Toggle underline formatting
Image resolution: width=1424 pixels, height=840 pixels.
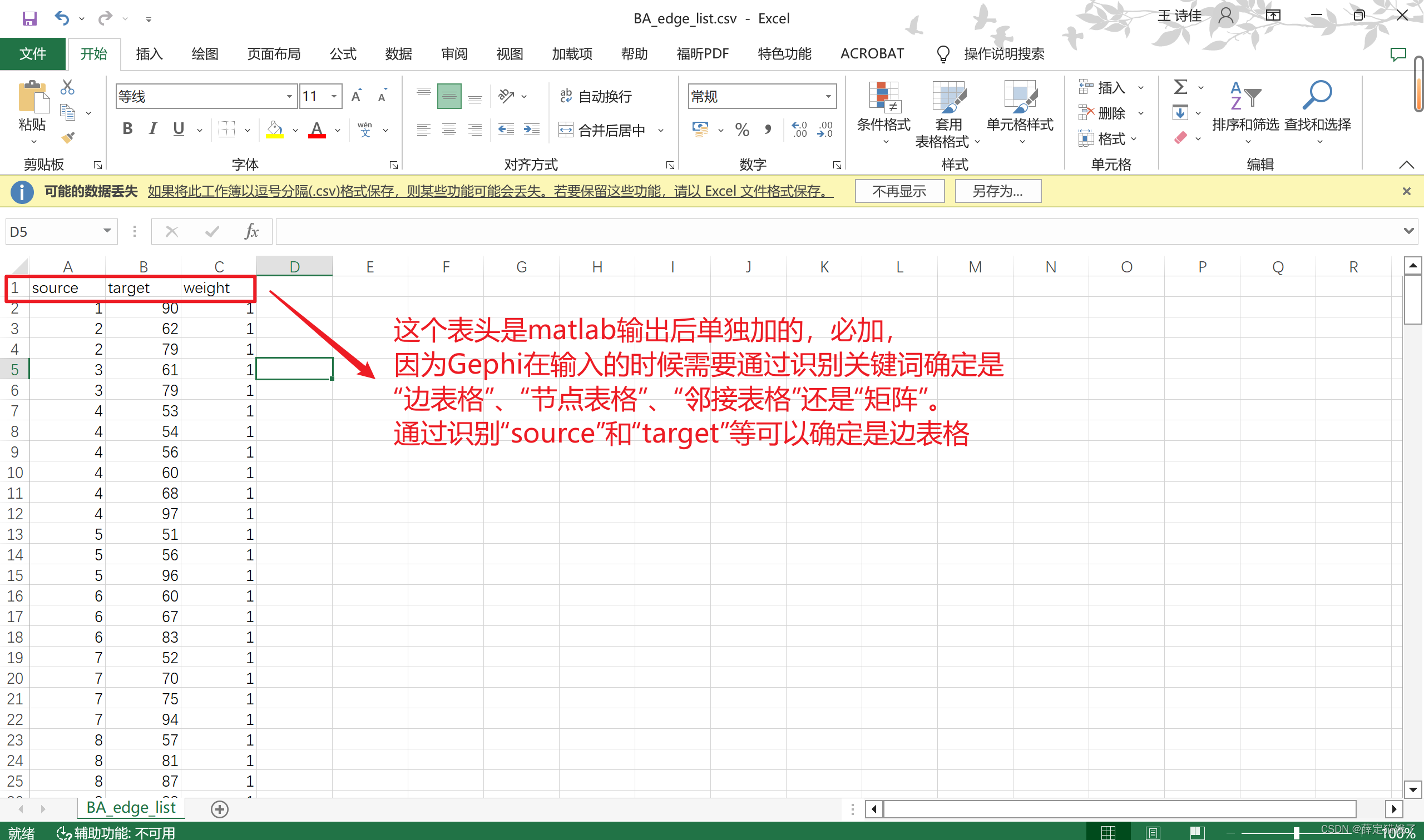click(x=178, y=129)
